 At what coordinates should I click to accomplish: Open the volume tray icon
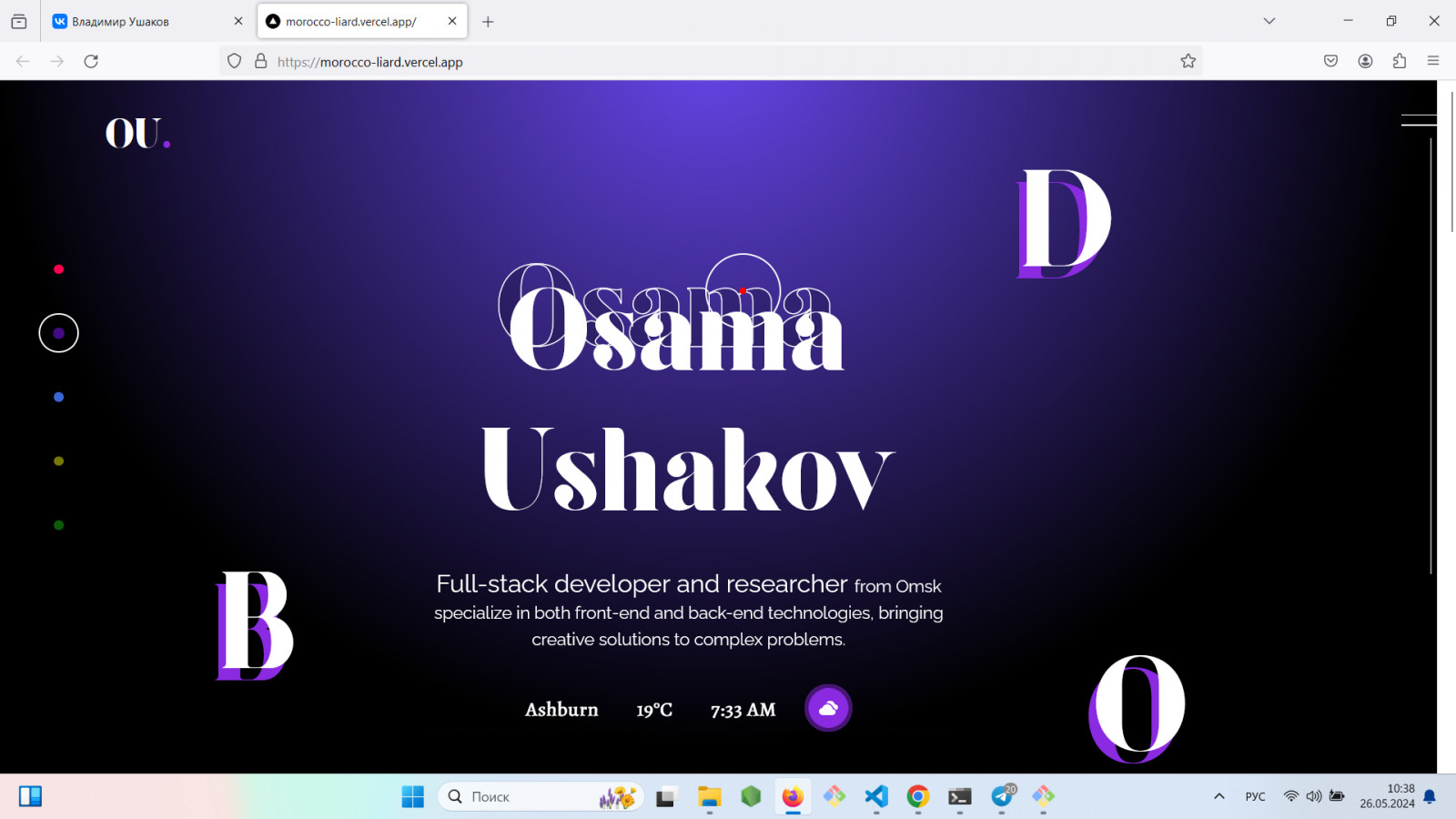(1314, 796)
